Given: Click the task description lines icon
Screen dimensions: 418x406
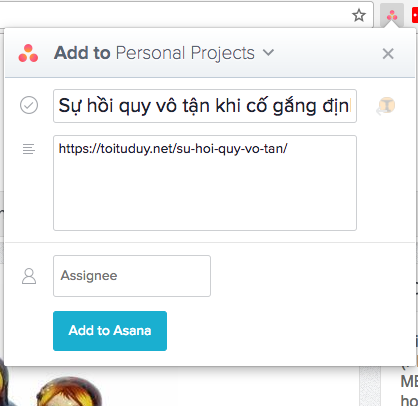Looking at the screenshot, I should point(29,149).
